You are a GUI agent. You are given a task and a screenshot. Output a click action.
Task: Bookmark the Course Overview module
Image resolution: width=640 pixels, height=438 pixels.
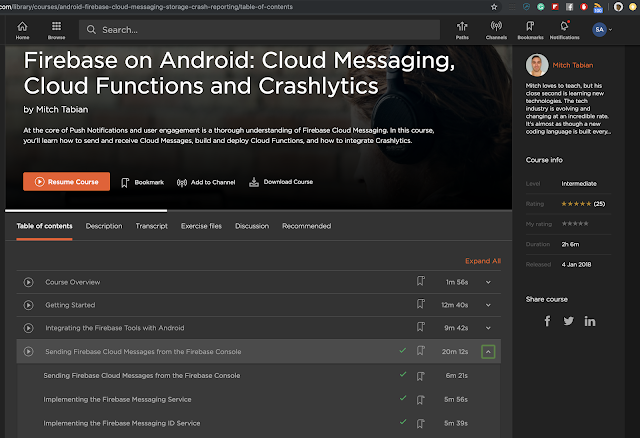(420, 281)
